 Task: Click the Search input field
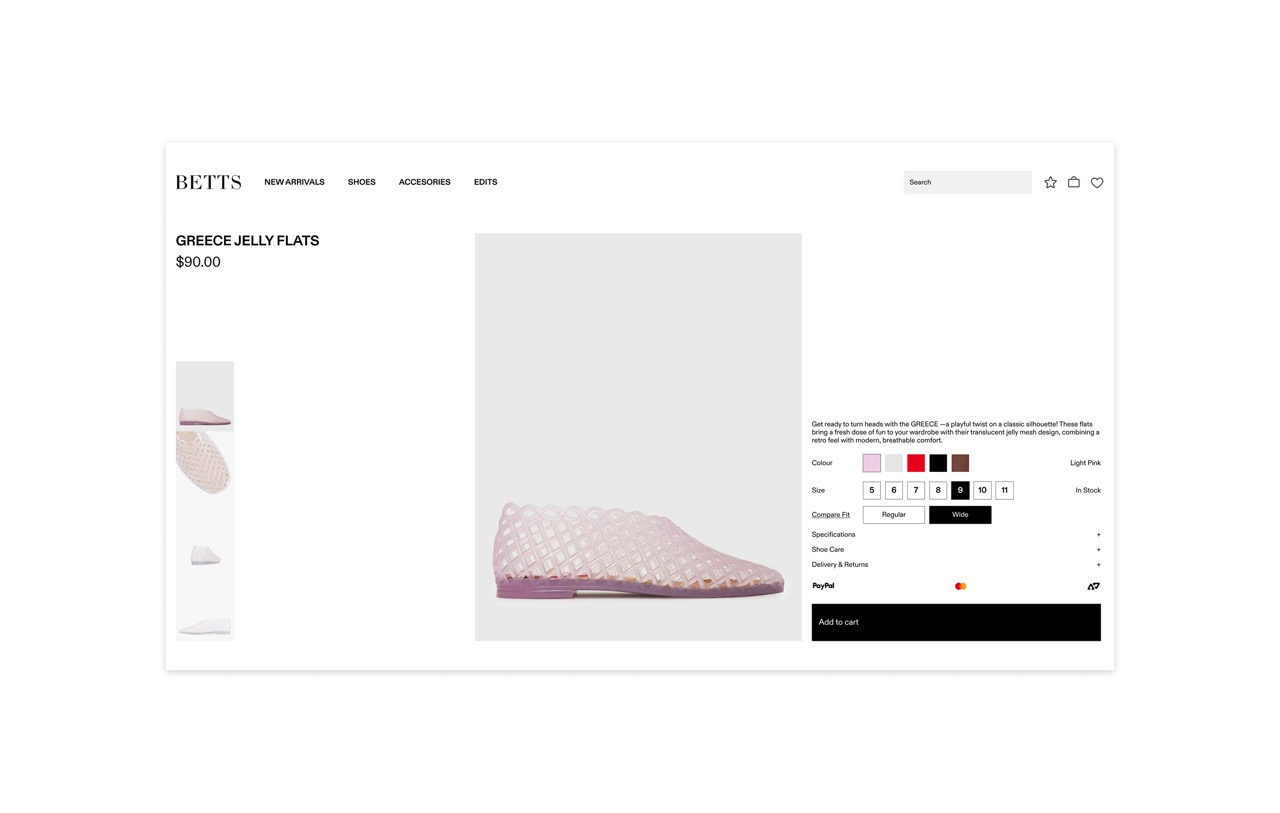point(968,182)
